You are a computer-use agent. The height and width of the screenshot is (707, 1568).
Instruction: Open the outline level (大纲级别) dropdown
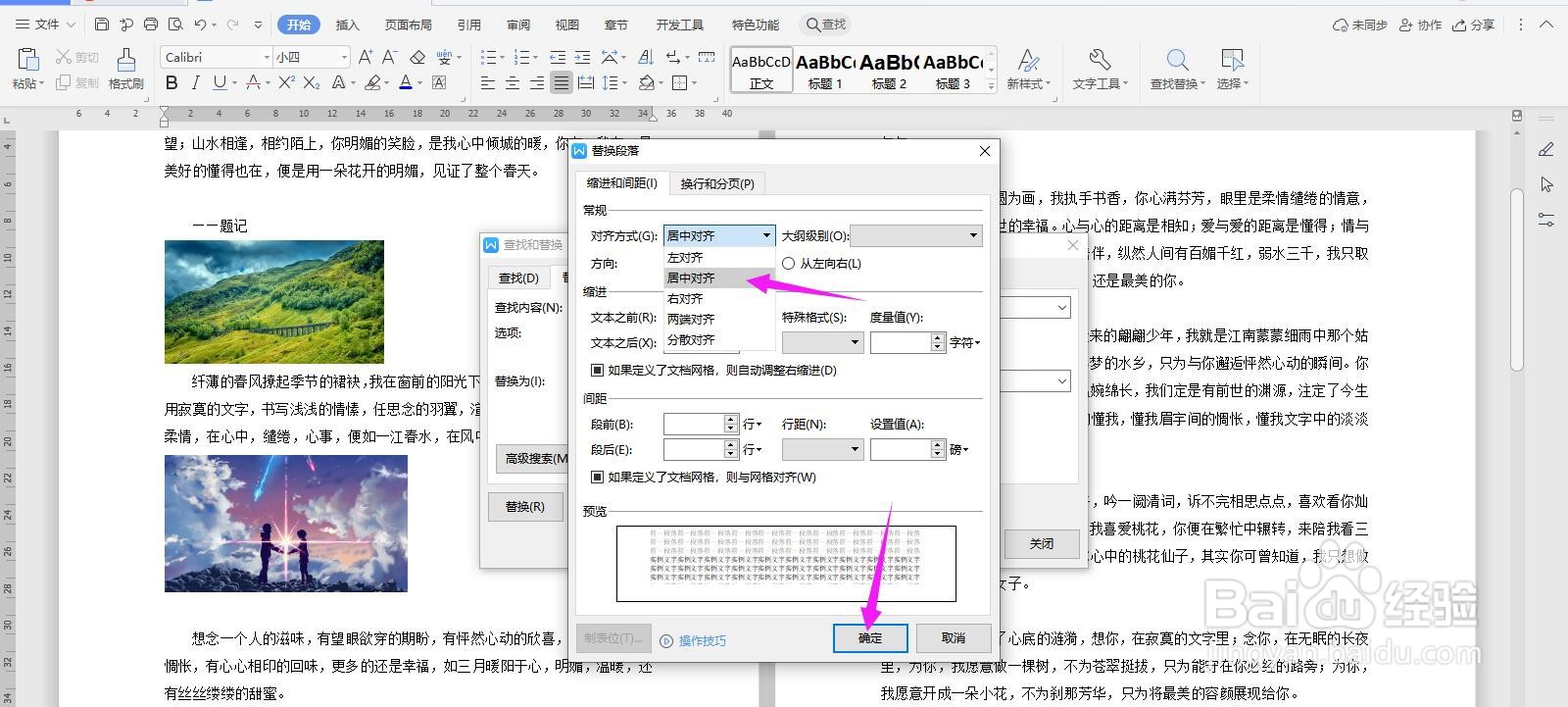(915, 235)
